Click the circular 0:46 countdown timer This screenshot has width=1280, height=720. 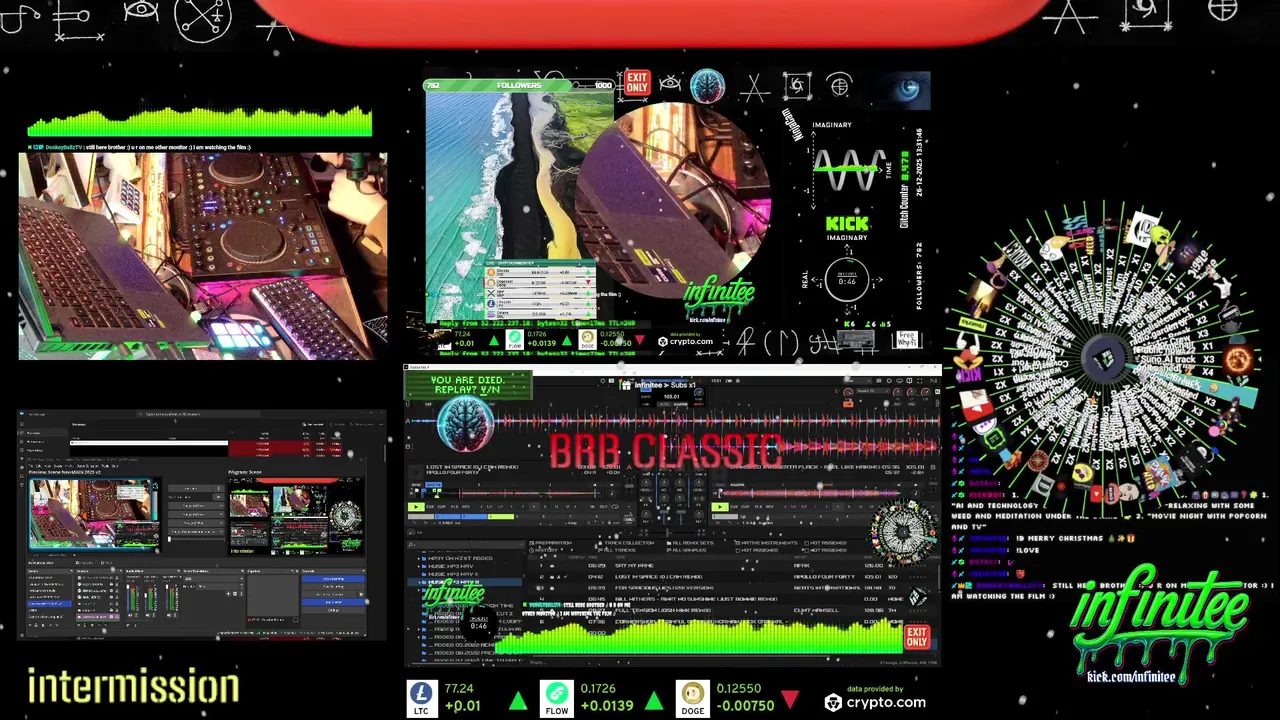[847, 281]
